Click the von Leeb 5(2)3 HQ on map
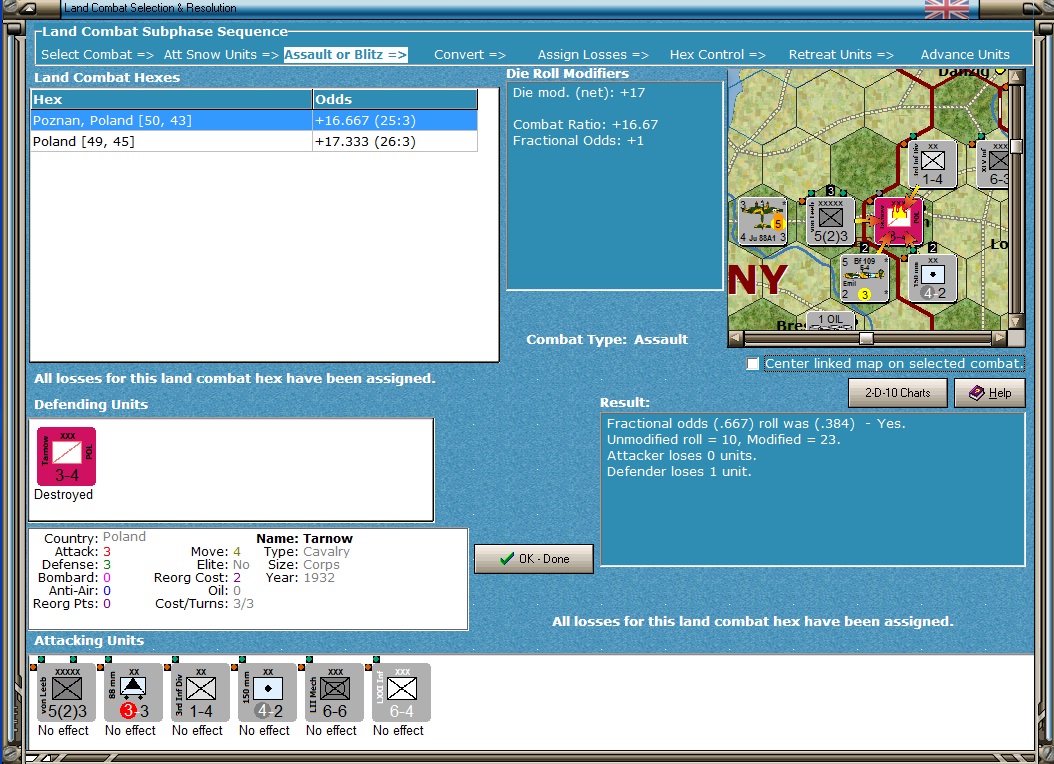The height and width of the screenshot is (764, 1054). (830, 221)
